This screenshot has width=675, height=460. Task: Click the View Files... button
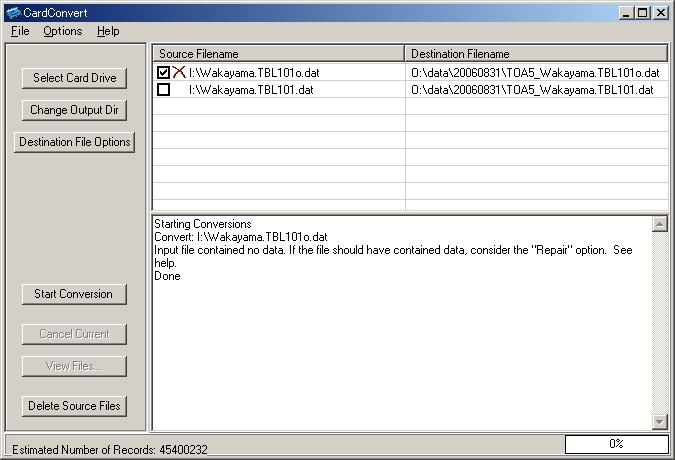pos(74,366)
